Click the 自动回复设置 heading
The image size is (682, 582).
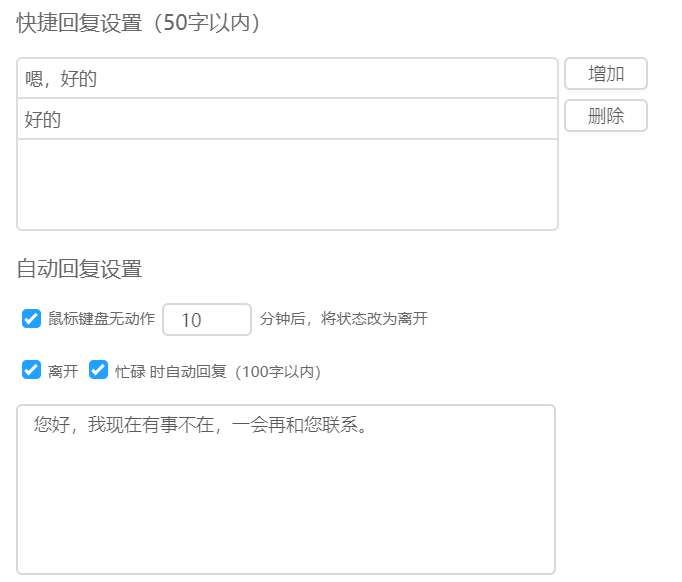[79, 268]
